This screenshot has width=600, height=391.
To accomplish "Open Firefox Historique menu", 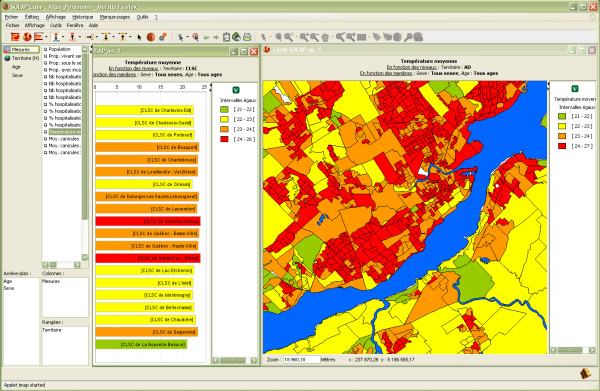I will pyautogui.click(x=83, y=17).
